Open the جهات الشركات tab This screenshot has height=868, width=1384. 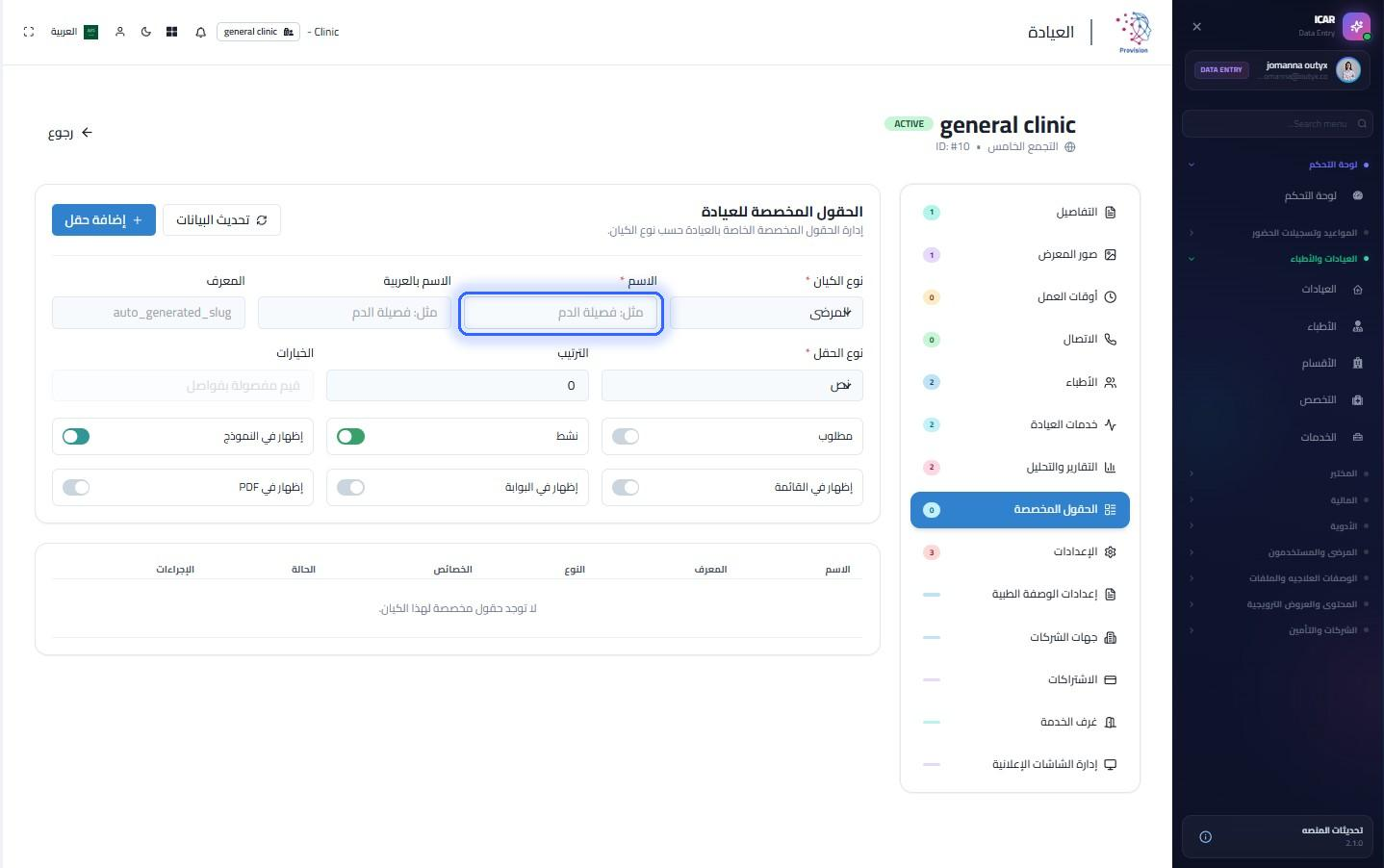(1020, 637)
